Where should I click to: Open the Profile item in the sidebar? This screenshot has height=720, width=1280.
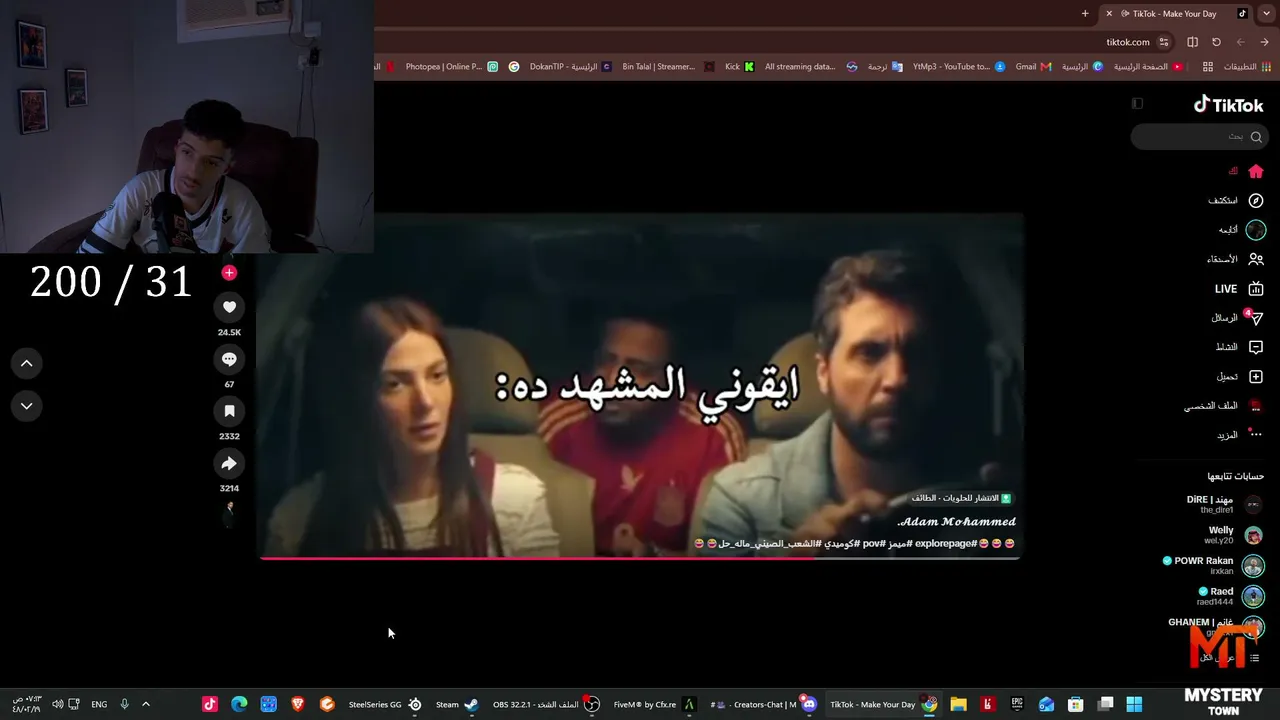(1224, 406)
